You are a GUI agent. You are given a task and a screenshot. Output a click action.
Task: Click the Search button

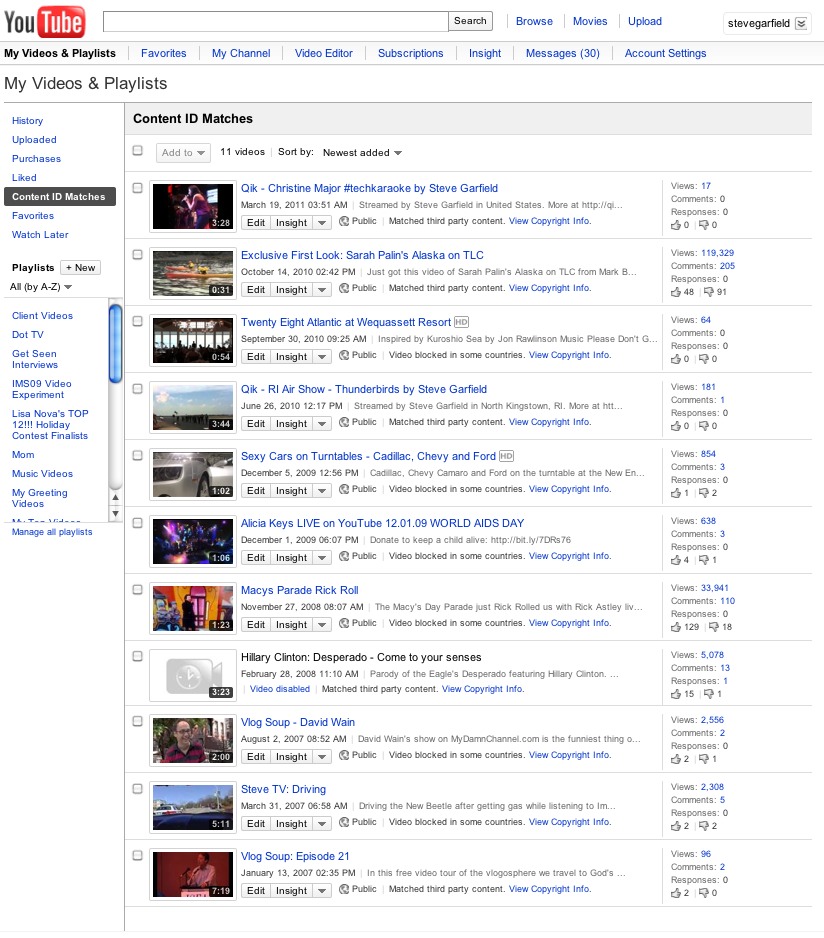[x=470, y=21]
